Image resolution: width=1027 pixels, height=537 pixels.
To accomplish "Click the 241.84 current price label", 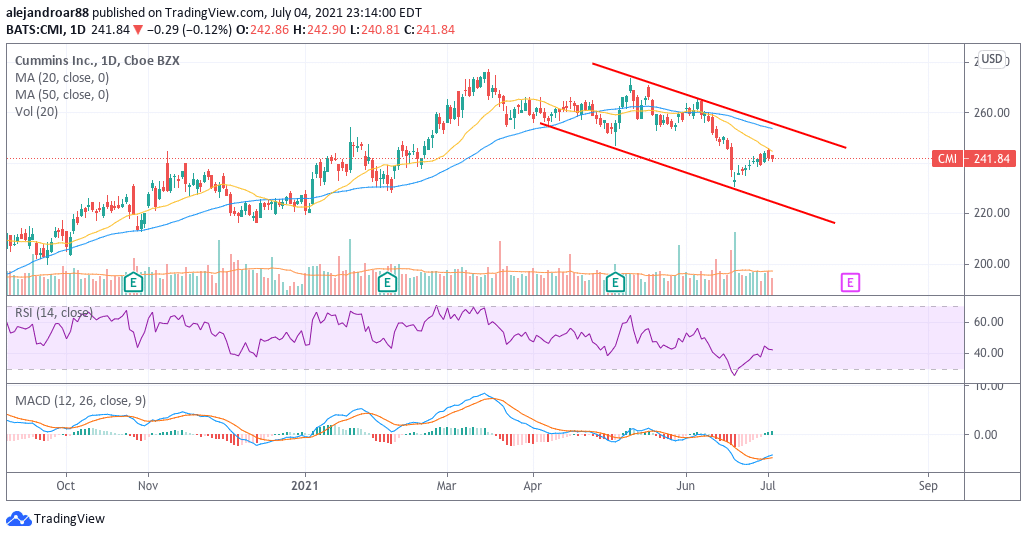I will [x=991, y=158].
